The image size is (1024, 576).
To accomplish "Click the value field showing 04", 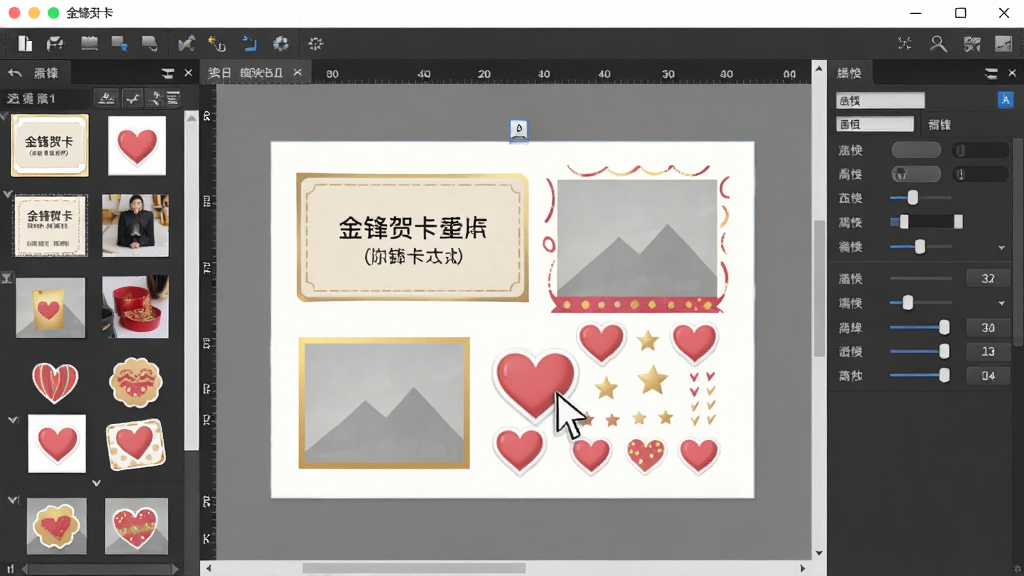I will pyautogui.click(x=987, y=376).
